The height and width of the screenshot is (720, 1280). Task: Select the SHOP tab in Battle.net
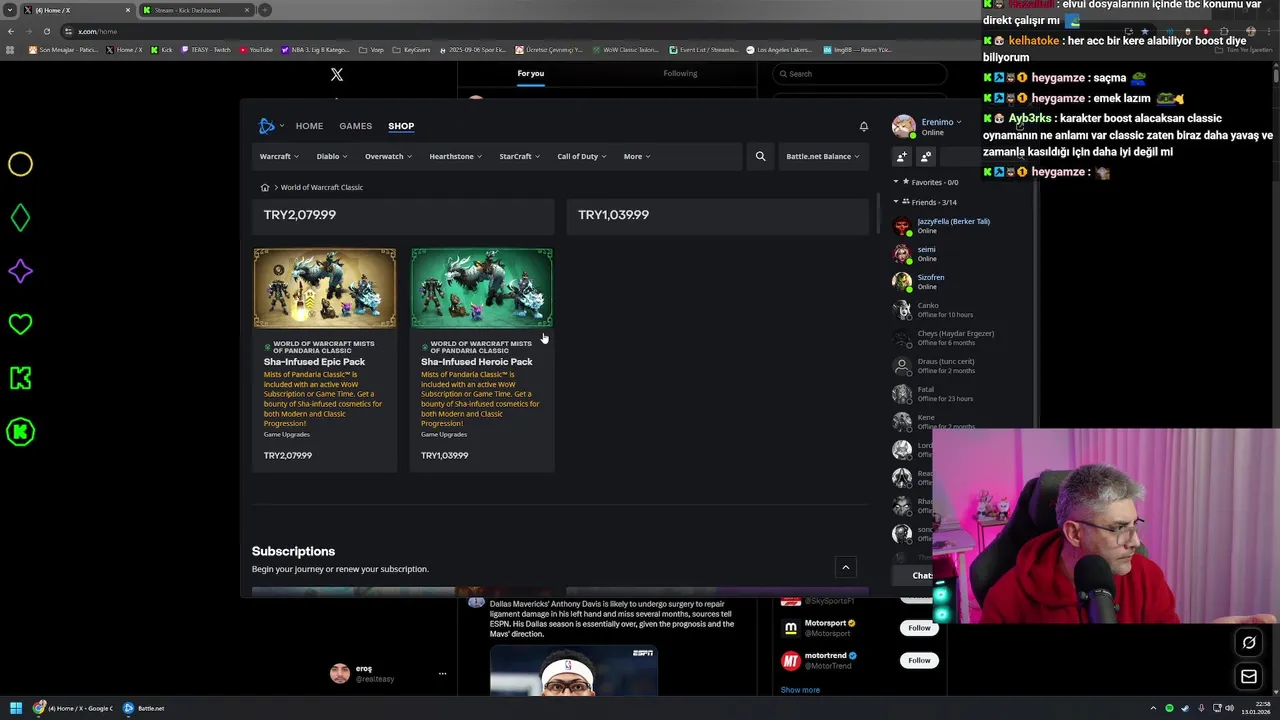(x=401, y=126)
